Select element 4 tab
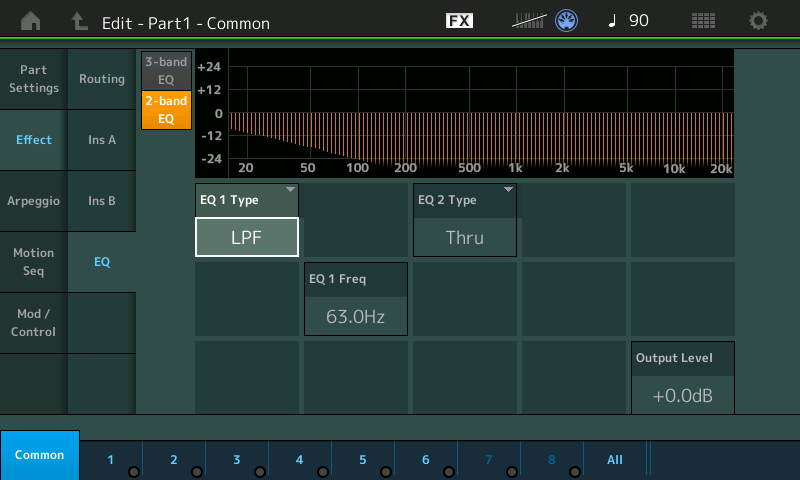Viewport: 800px width, 480px height. point(300,460)
